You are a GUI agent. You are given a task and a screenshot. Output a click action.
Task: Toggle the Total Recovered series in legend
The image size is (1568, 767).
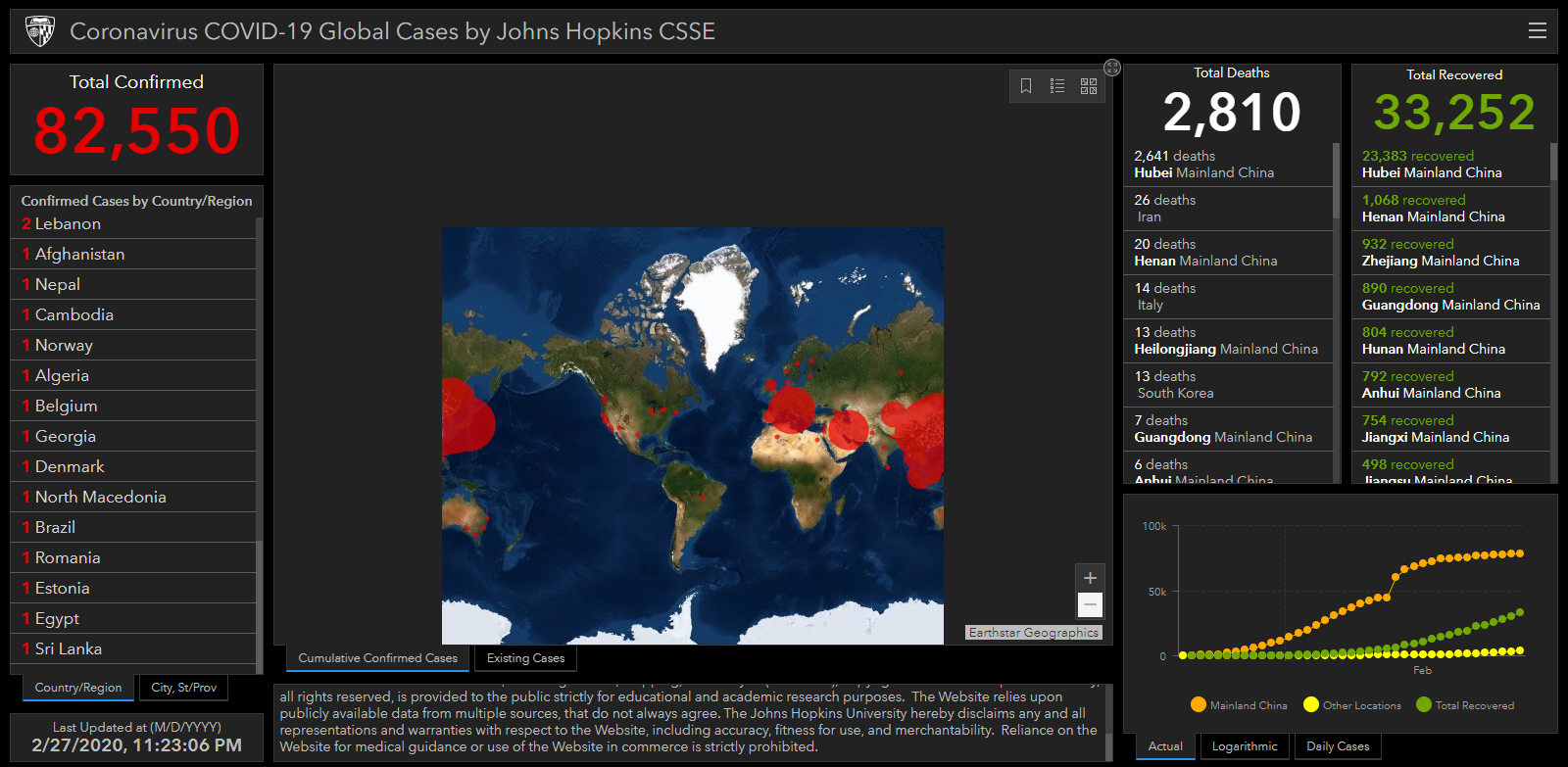click(x=1465, y=705)
